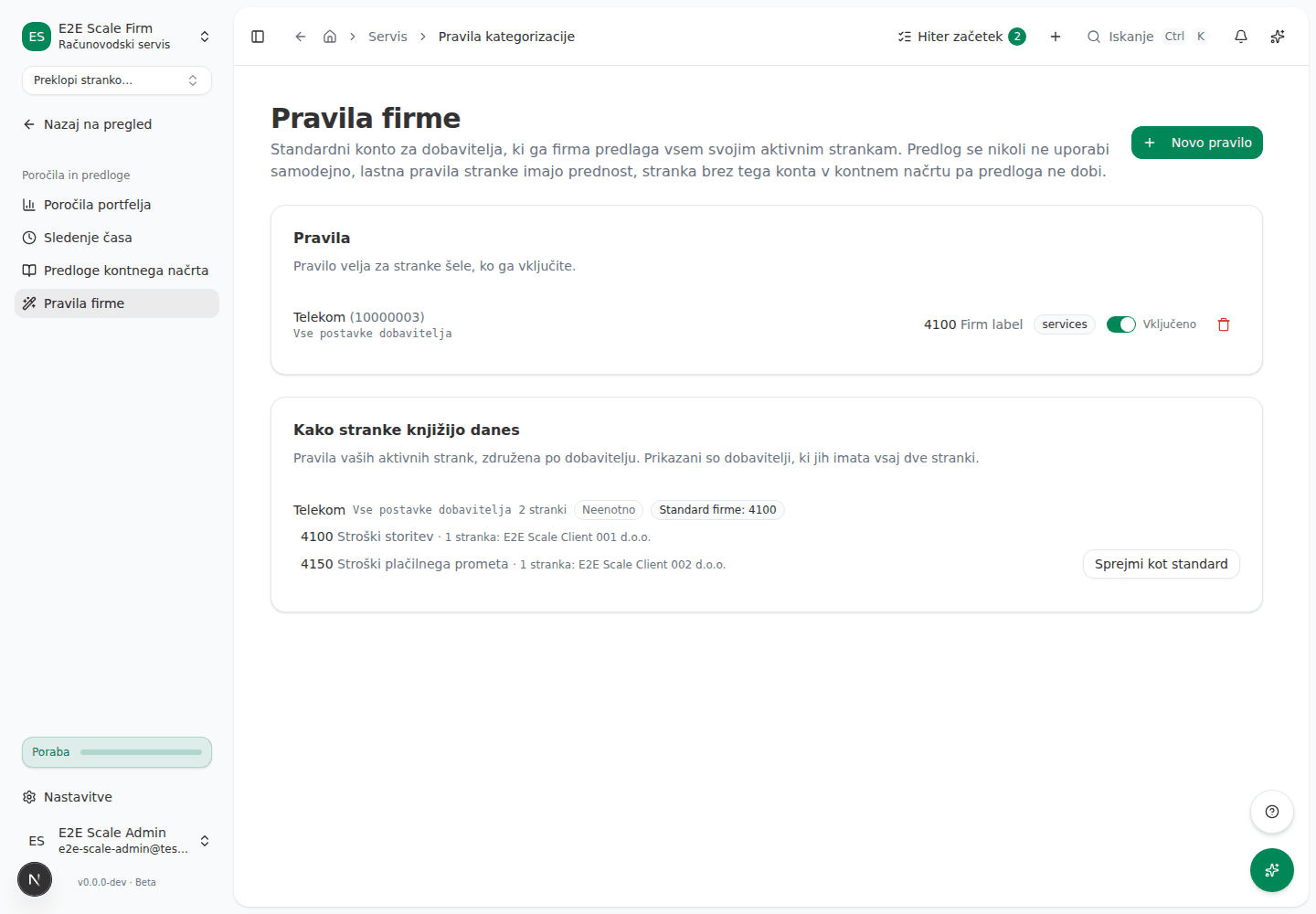1316x914 pixels.
Task: Click the round N badge icon
Action: point(35,879)
